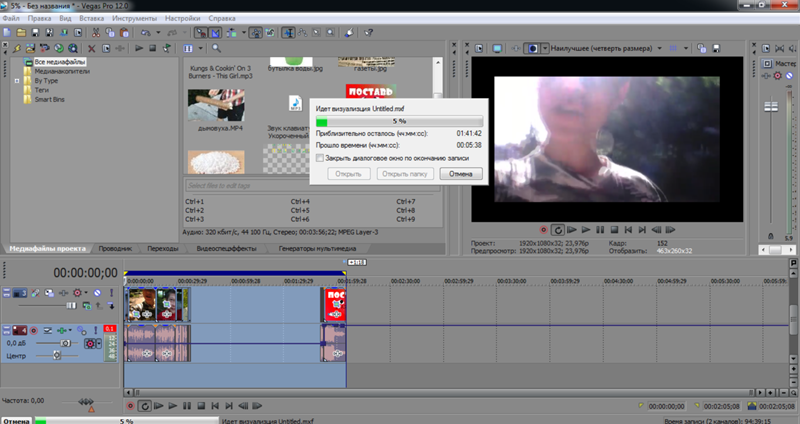Screen dimensions: 800x424
Task: Select the Zoom Edit magnifier tool
Action: coord(331,33)
